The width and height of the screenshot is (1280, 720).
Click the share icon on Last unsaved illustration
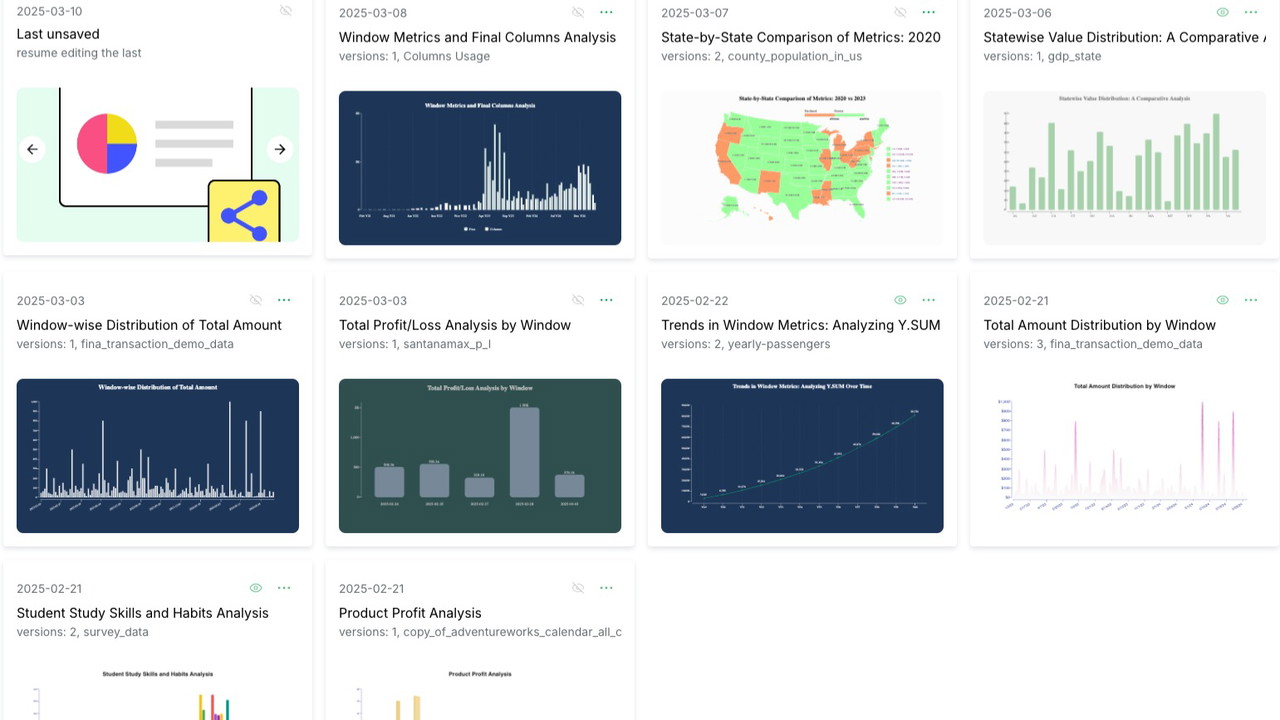coord(244,215)
